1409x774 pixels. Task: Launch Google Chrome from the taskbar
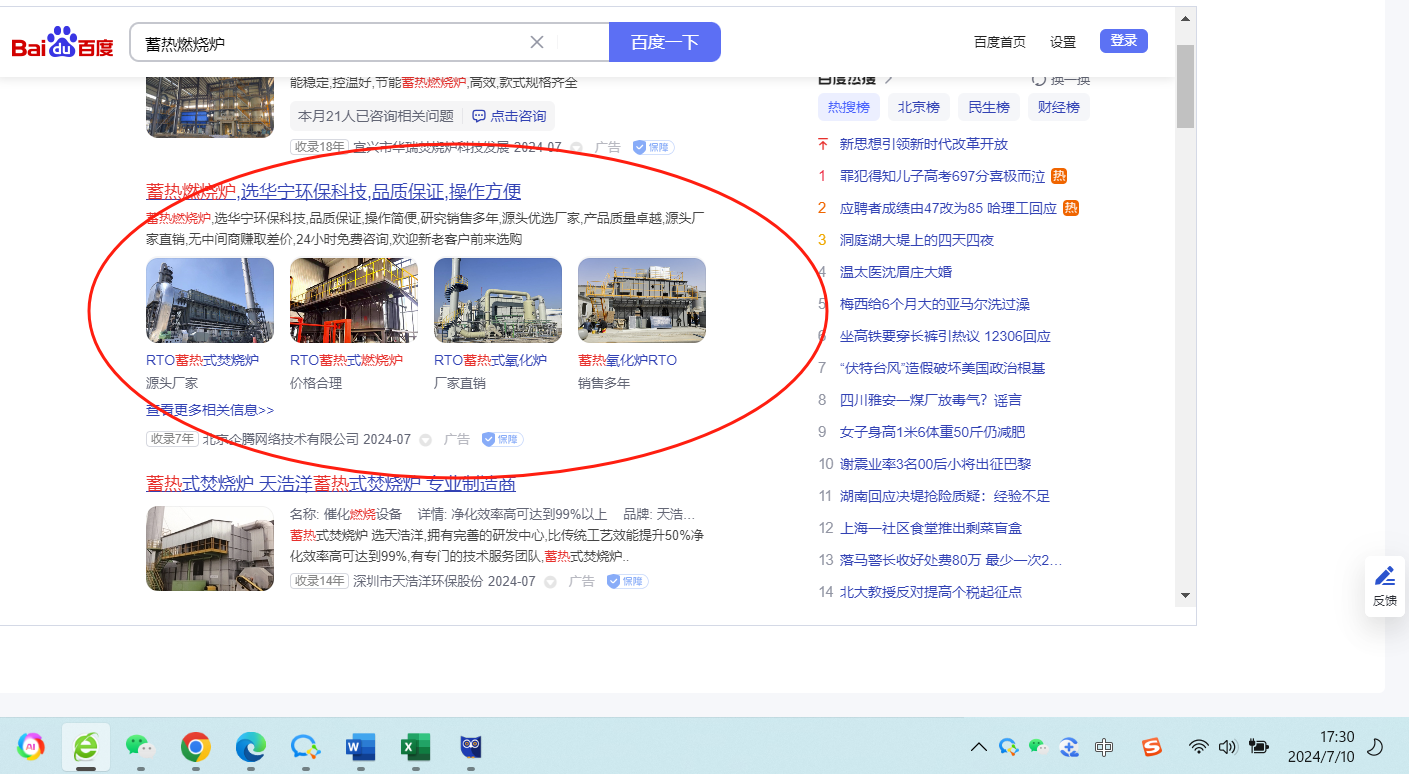click(195, 746)
